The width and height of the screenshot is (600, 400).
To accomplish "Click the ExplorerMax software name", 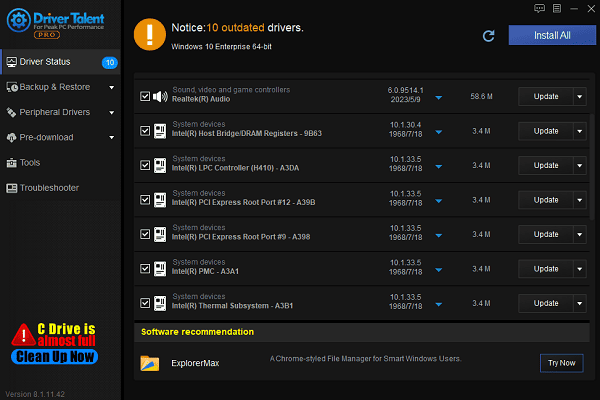I will pyautogui.click(x=195, y=363).
